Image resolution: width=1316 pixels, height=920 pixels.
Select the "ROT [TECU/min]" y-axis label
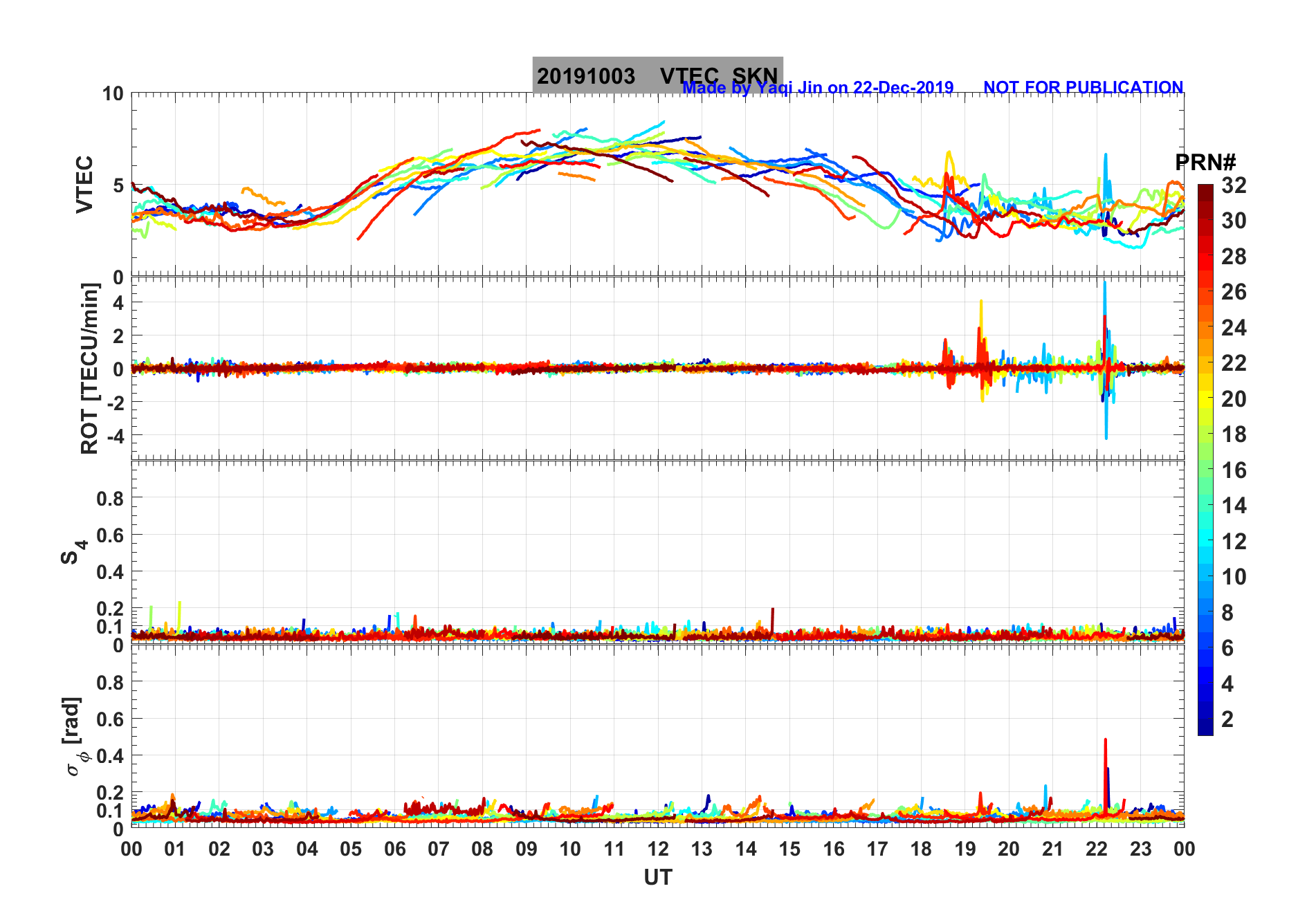pyautogui.click(x=90, y=368)
